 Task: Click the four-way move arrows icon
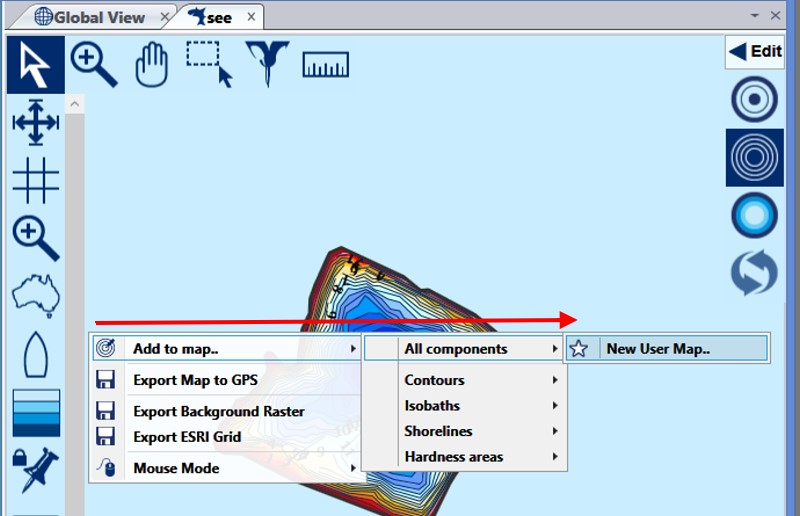pos(36,123)
